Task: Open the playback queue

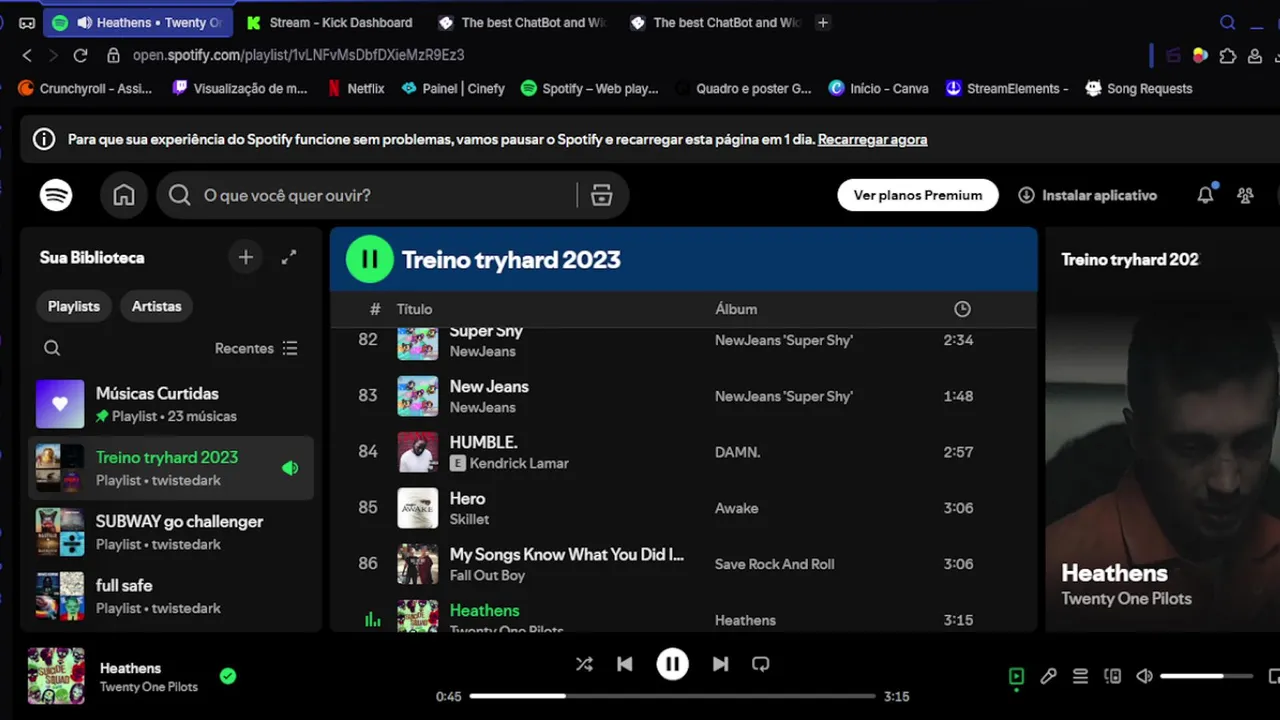Action: click(1080, 676)
